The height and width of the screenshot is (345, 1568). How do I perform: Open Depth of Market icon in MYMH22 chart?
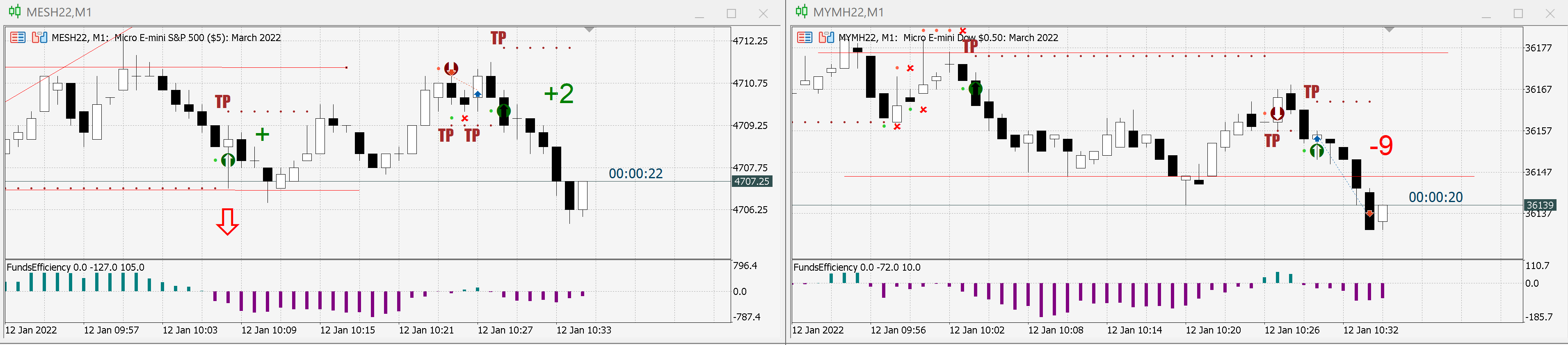coord(827,38)
